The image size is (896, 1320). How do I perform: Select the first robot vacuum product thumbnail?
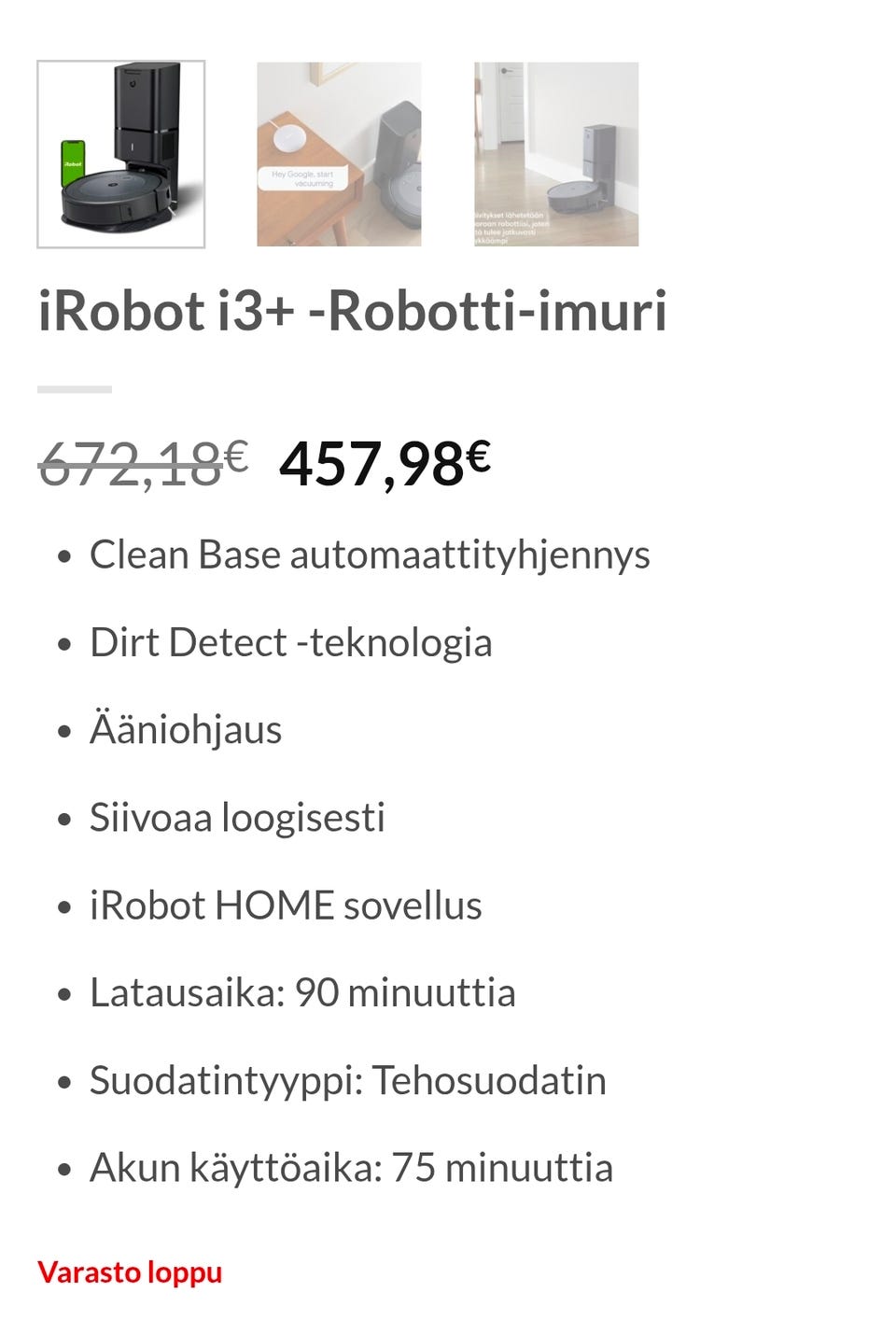pyautogui.click(x=121, y=154)
